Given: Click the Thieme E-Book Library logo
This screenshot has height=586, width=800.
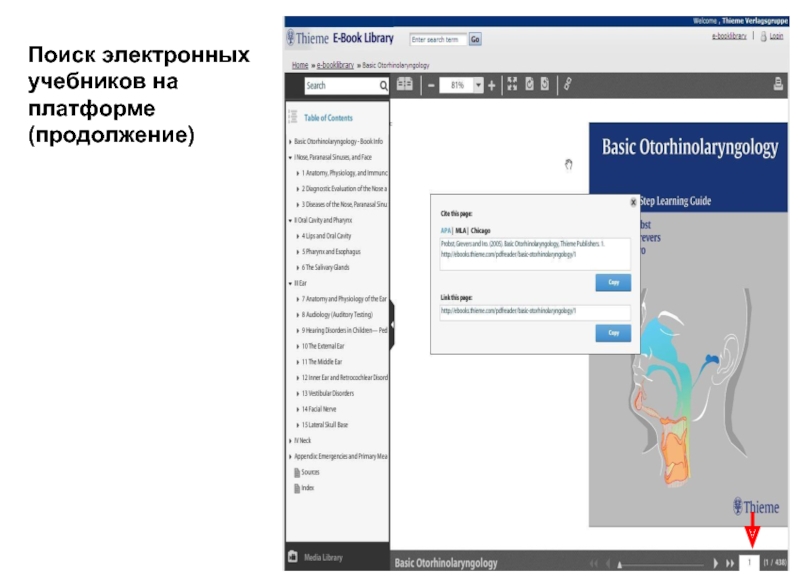Looking at the screenshot, I should [340, 38].
